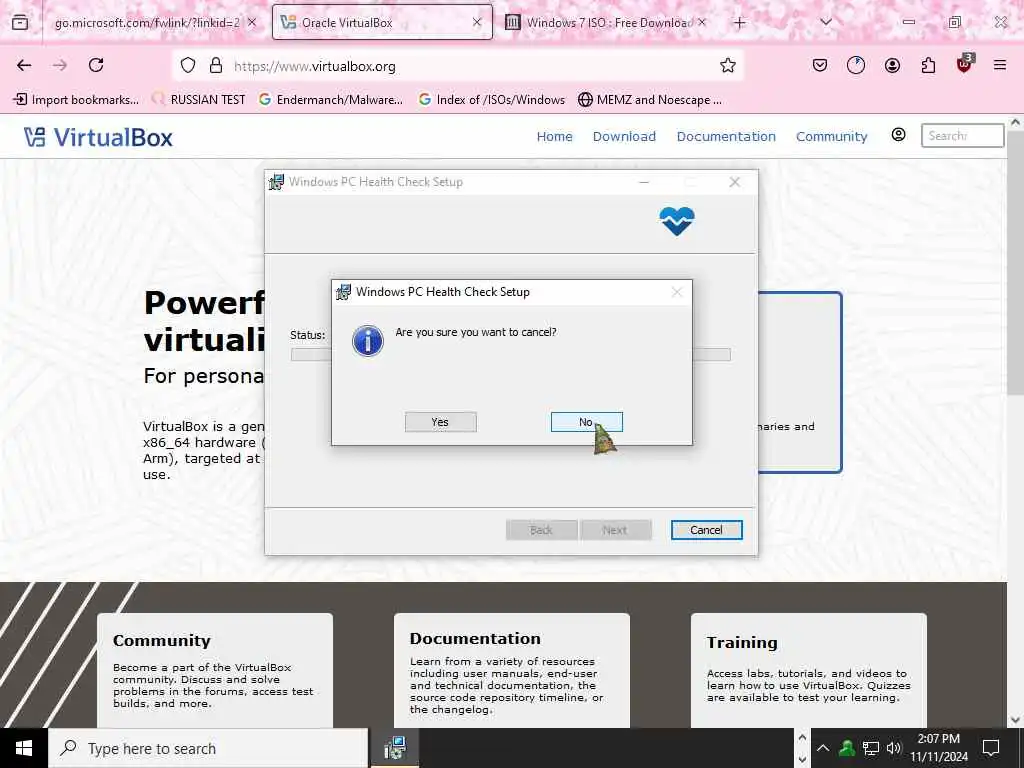1024x768 pixels.
Task: Open the Community navigation link
Action: [x=831, y=136]
